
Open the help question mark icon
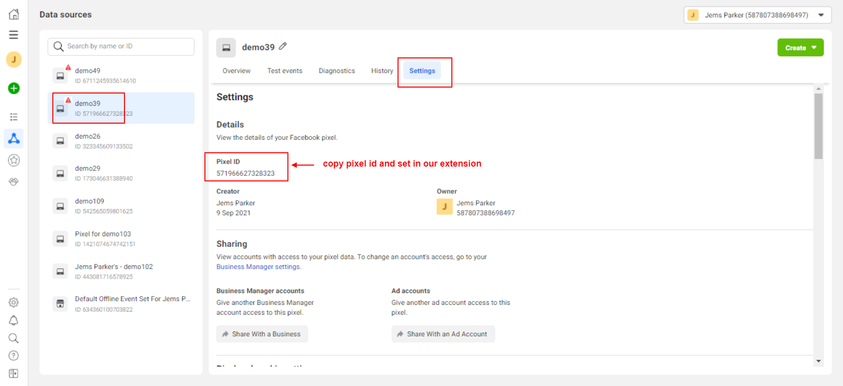pyautogui.click(x=14, y=355)
